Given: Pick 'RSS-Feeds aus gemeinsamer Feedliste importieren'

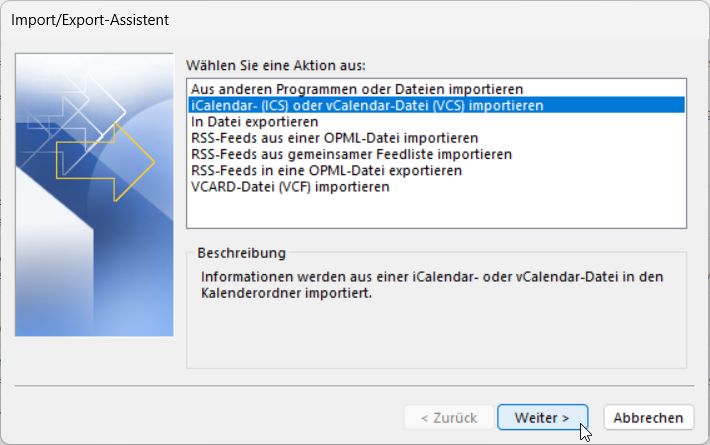Looking at the screenshot, I should coord(351,154).
